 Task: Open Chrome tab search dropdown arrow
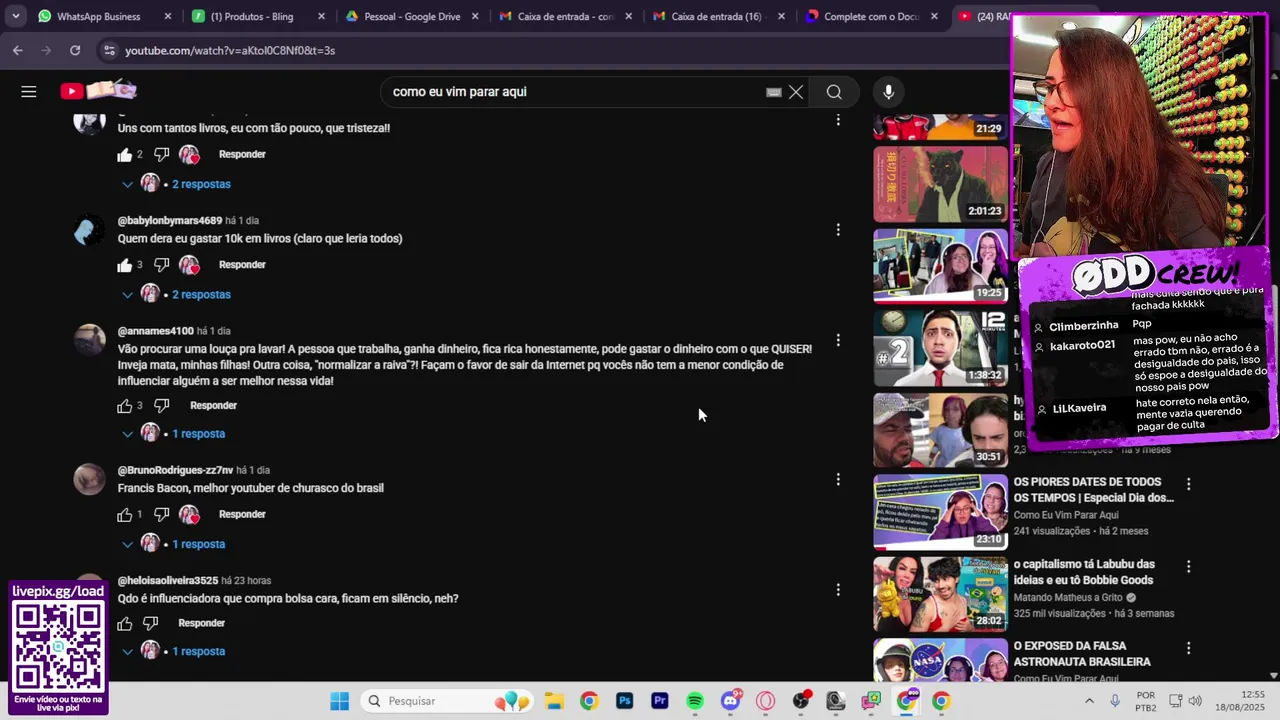pyautogui.click(x=15, y=16)
